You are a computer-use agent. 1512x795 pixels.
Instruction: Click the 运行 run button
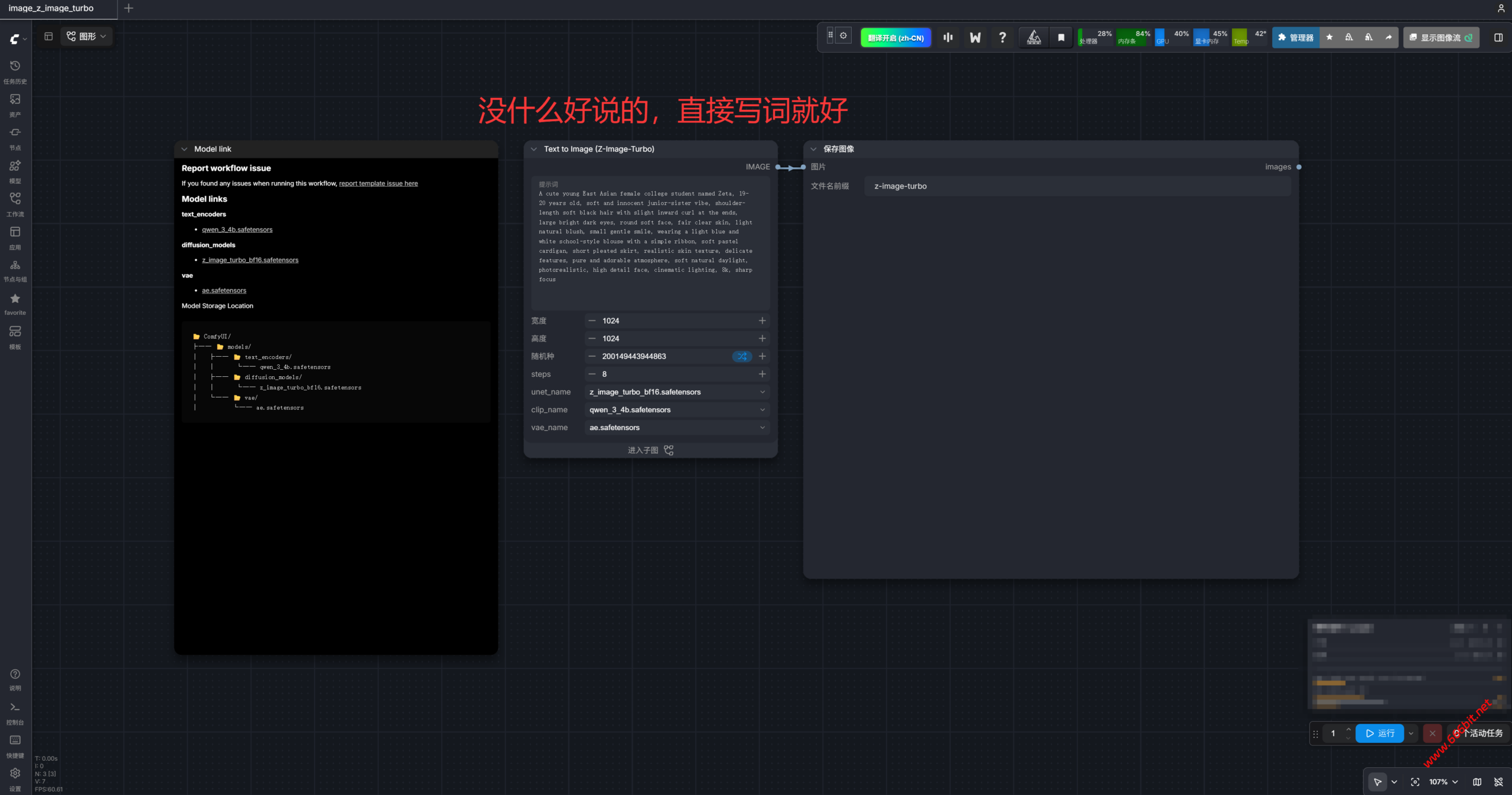(x=1380, y=733)
